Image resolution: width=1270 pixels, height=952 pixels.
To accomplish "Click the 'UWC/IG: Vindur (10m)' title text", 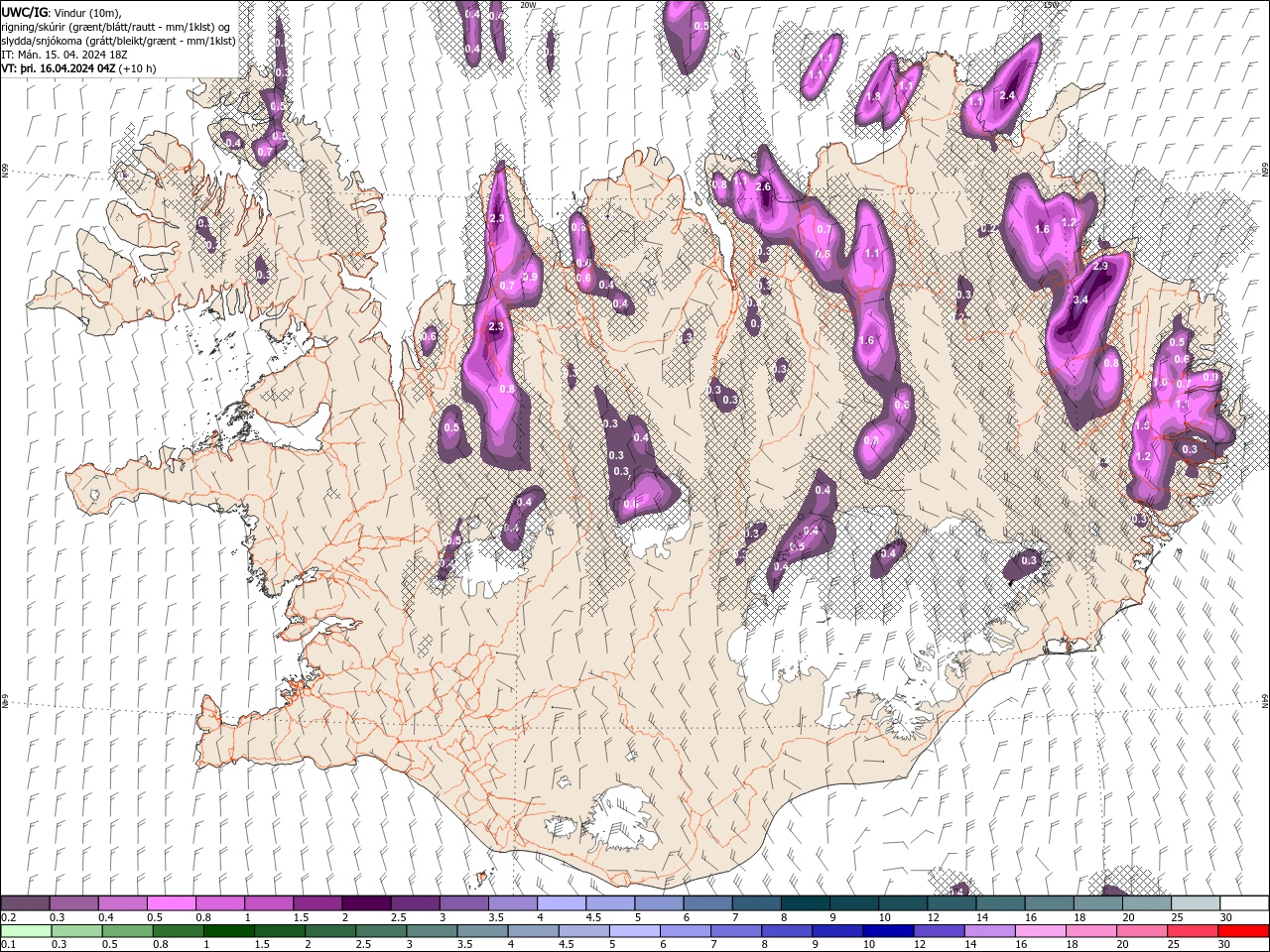I will coord(62,11).
